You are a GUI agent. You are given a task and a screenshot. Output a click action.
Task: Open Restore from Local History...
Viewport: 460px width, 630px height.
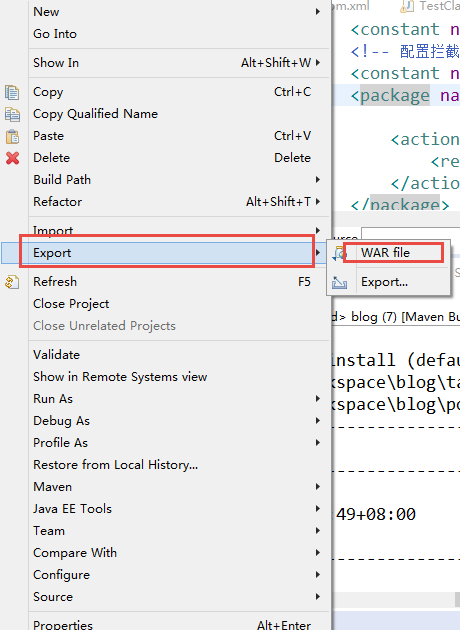(116, 465)
